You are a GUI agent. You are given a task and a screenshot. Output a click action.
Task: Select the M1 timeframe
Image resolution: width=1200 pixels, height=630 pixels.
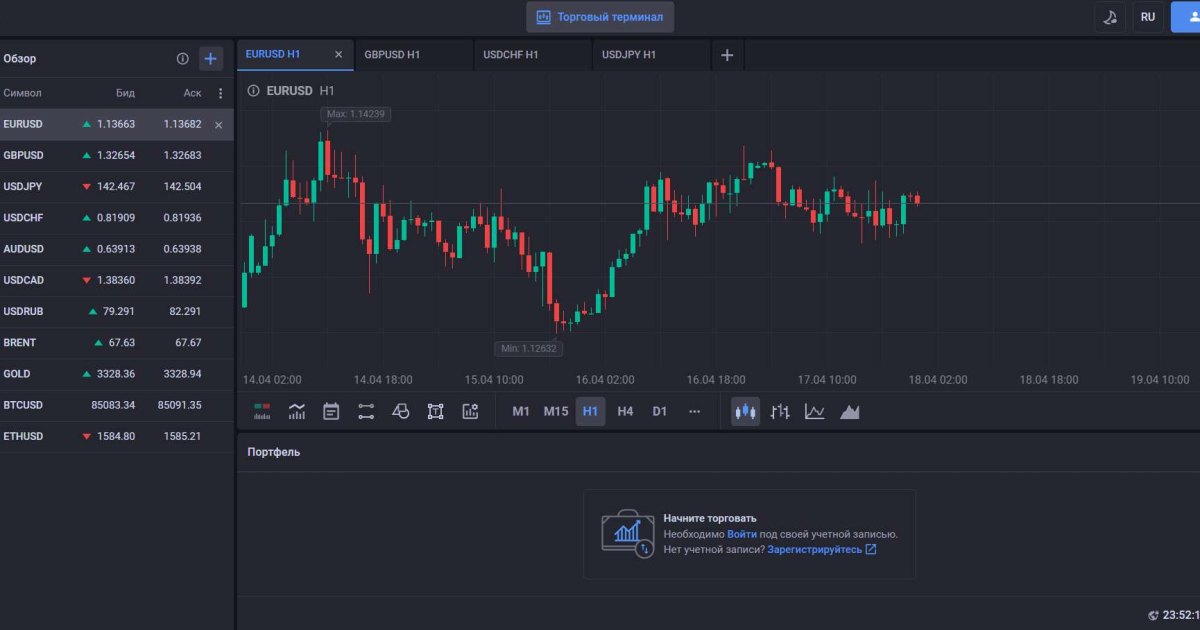coord(521,411)
